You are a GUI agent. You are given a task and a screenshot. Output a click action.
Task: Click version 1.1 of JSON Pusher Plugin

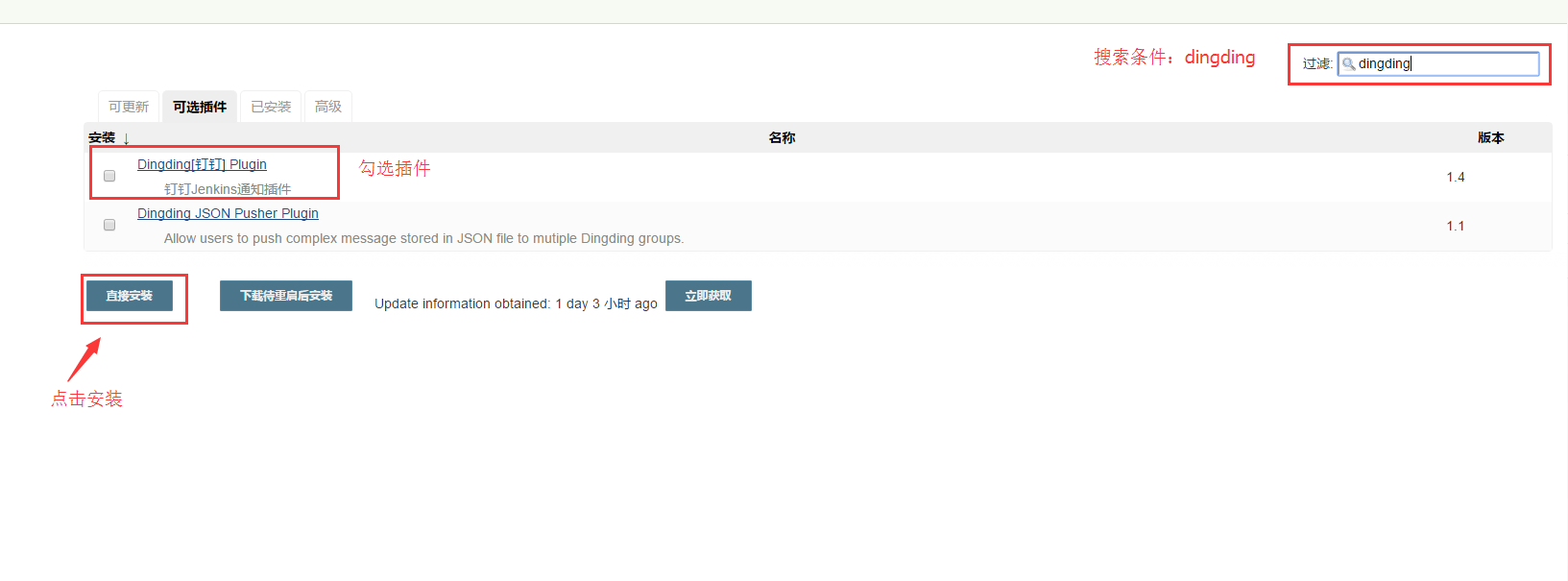coord(1456,226)
